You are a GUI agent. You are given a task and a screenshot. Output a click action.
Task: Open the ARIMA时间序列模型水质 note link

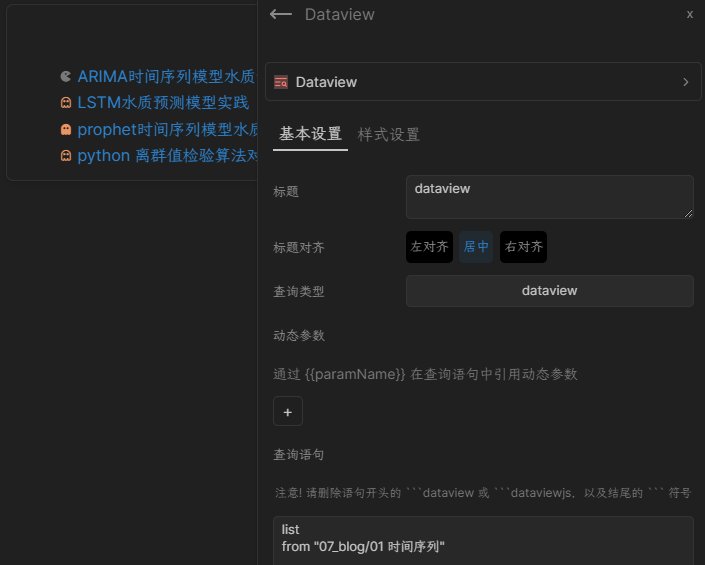point(167,76)
